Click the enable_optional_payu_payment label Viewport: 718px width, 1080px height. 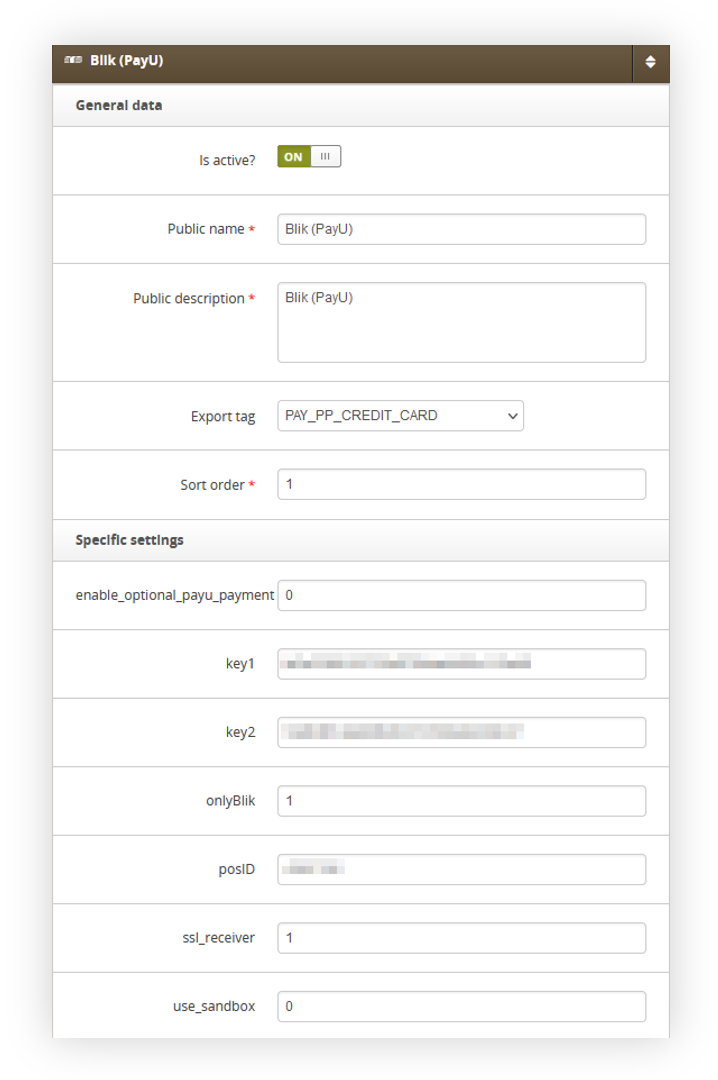(x=174, y=595)
